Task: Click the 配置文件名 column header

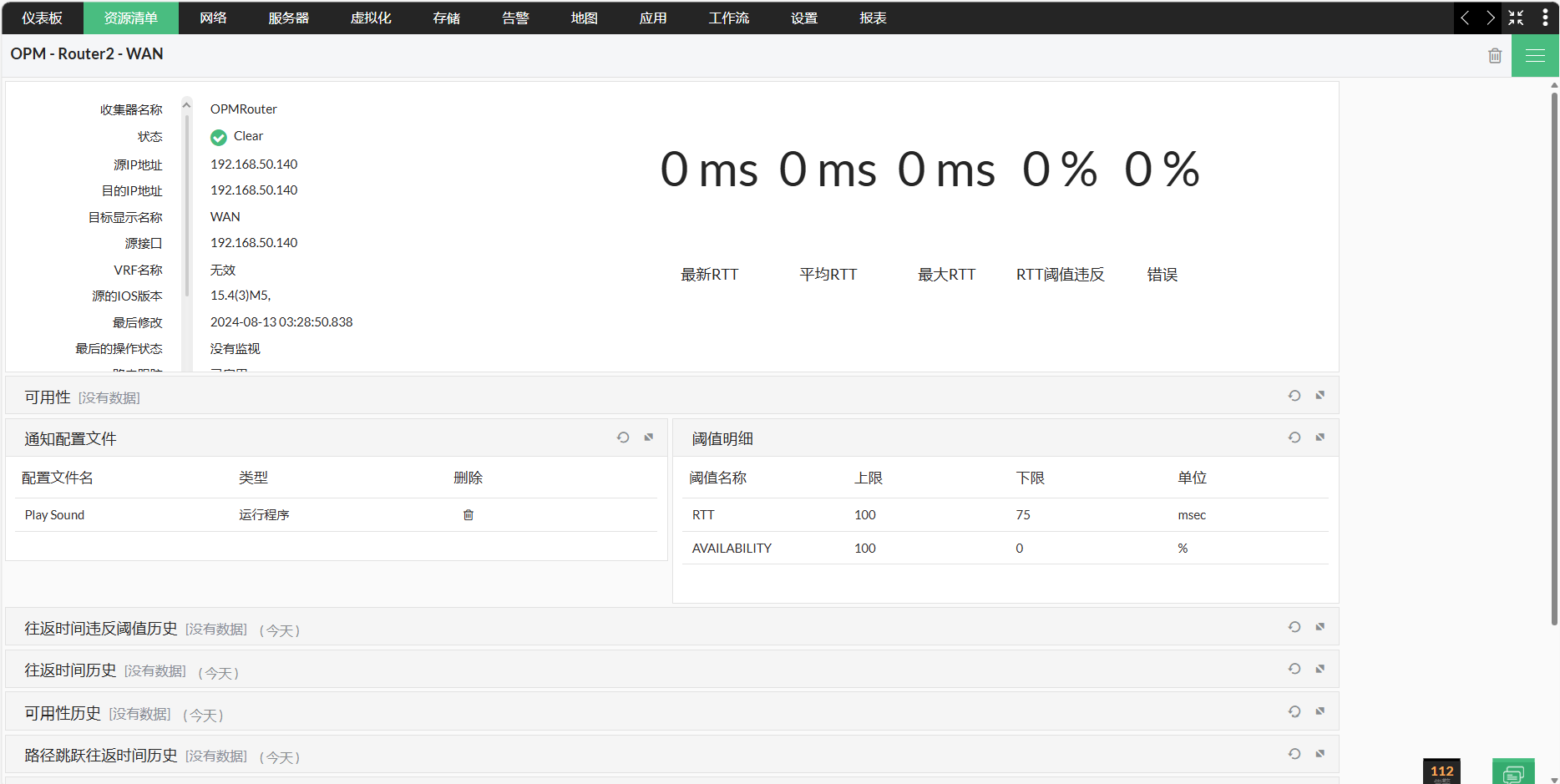Action: pos(58,478)
